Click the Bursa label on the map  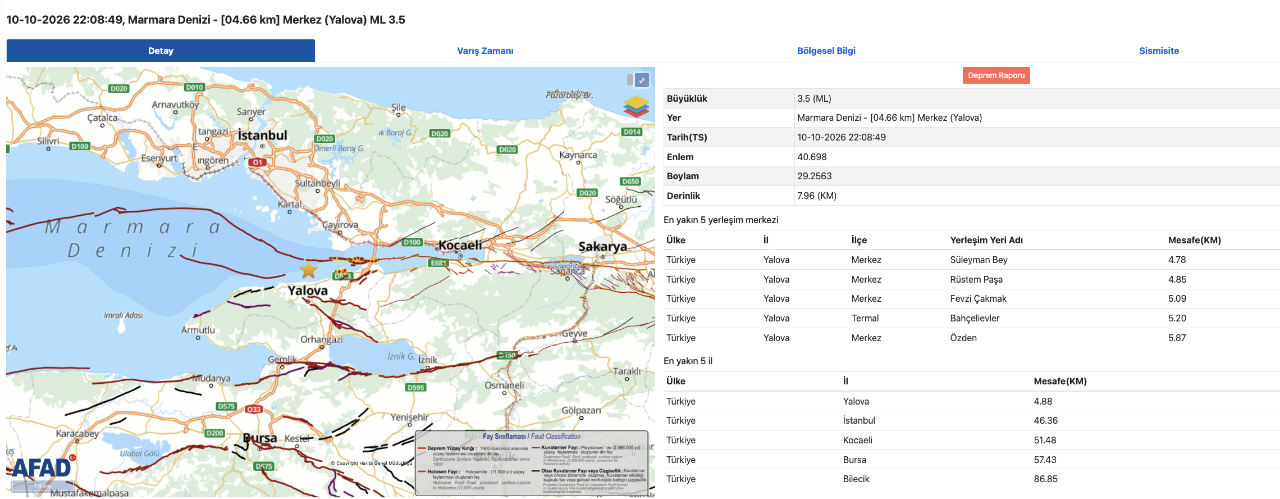click(259, 438)
